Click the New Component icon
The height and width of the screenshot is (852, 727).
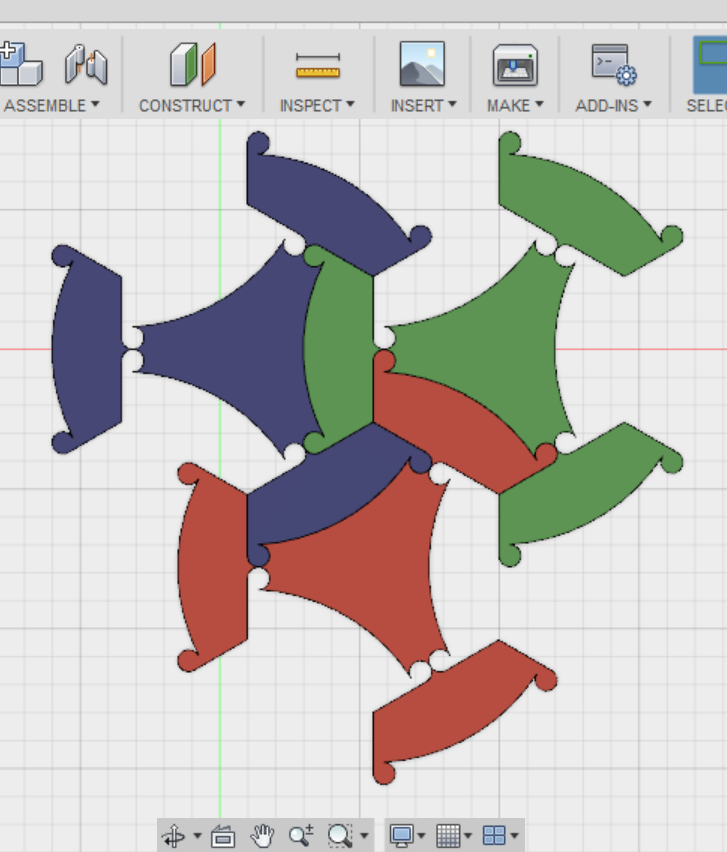pyautogui.click(x=18, y=64)
